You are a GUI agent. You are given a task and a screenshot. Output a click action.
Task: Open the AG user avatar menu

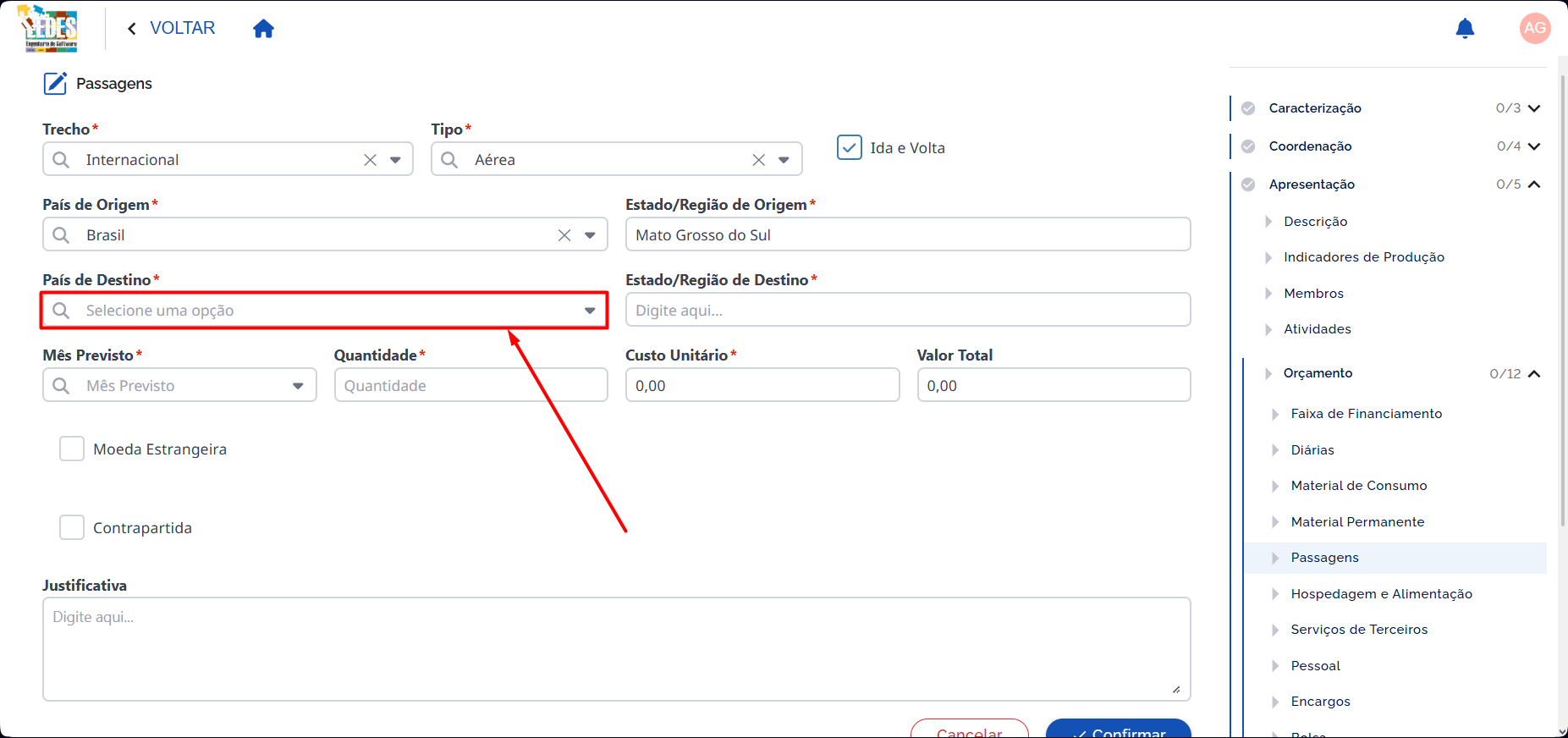point(1535,28)
